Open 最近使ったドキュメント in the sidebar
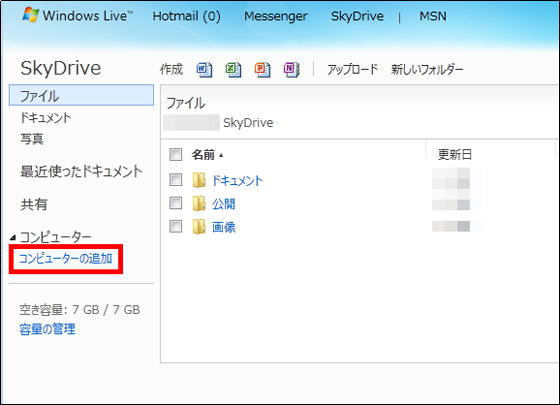 (x=81, y=171)
